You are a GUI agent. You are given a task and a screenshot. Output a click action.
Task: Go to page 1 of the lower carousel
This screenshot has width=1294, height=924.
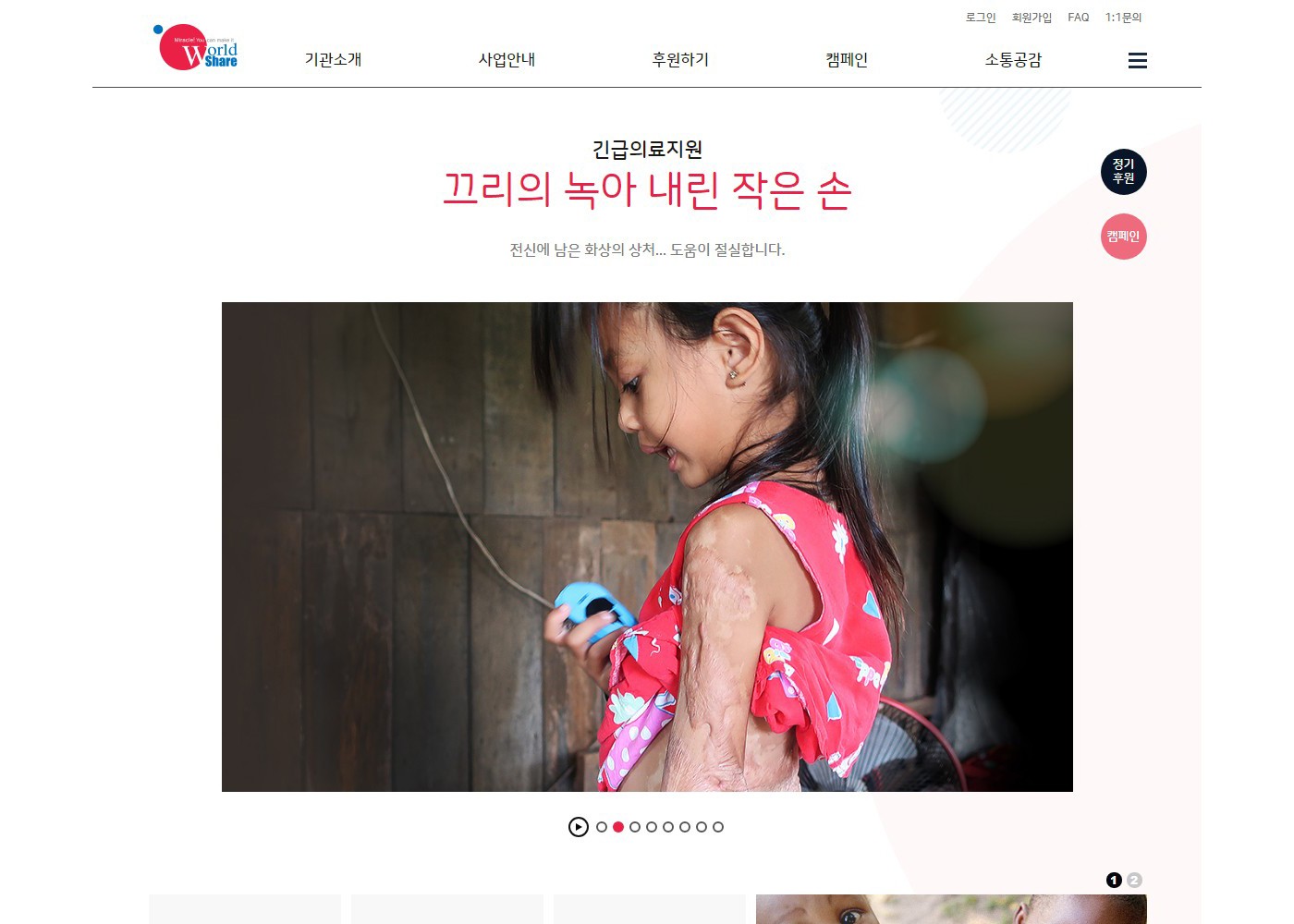pyautogui.click(x=1115, y=880)
